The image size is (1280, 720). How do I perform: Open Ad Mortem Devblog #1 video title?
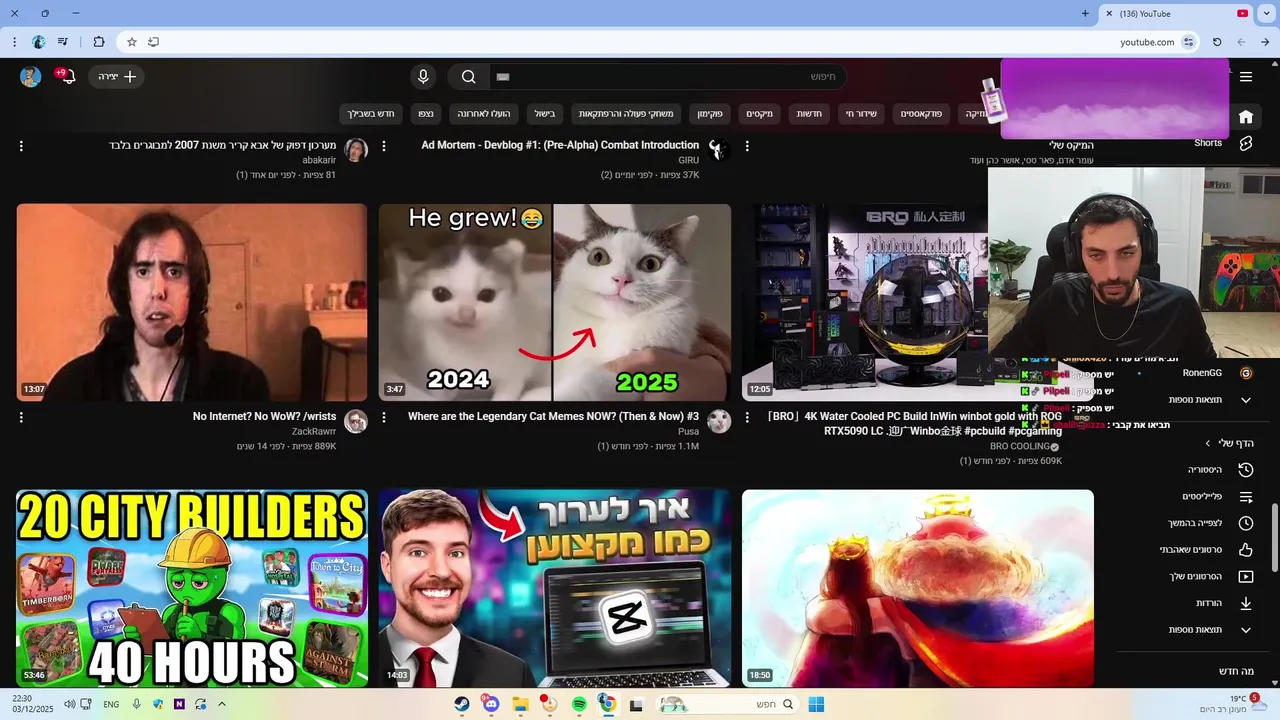click(560, 145)
